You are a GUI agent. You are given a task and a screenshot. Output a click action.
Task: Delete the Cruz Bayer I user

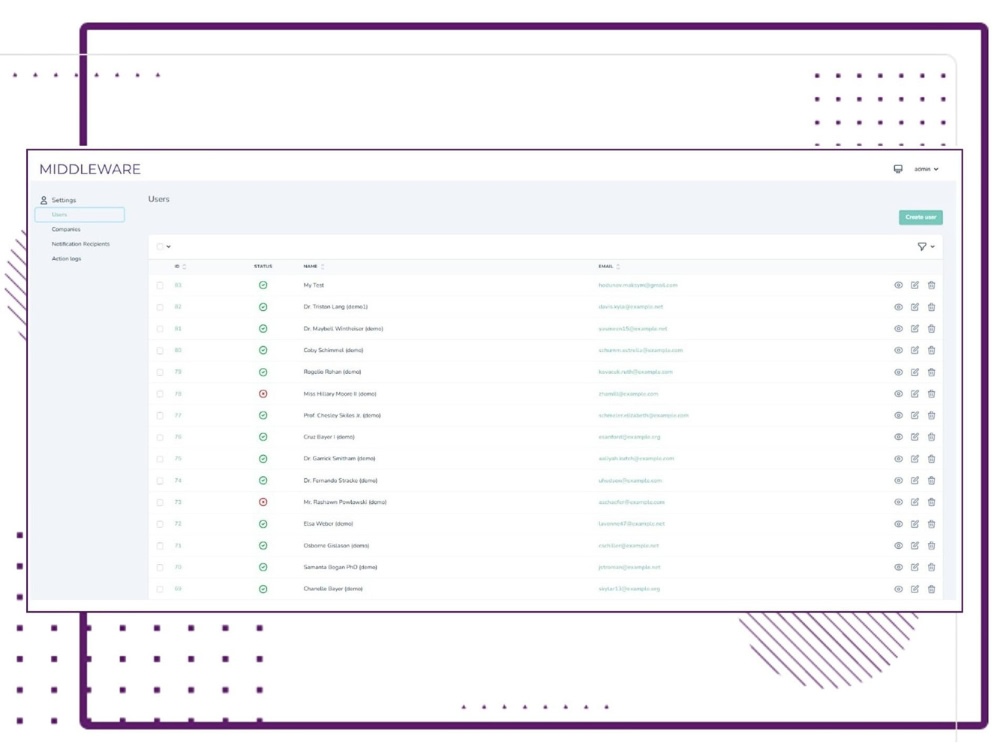point(931,437)
